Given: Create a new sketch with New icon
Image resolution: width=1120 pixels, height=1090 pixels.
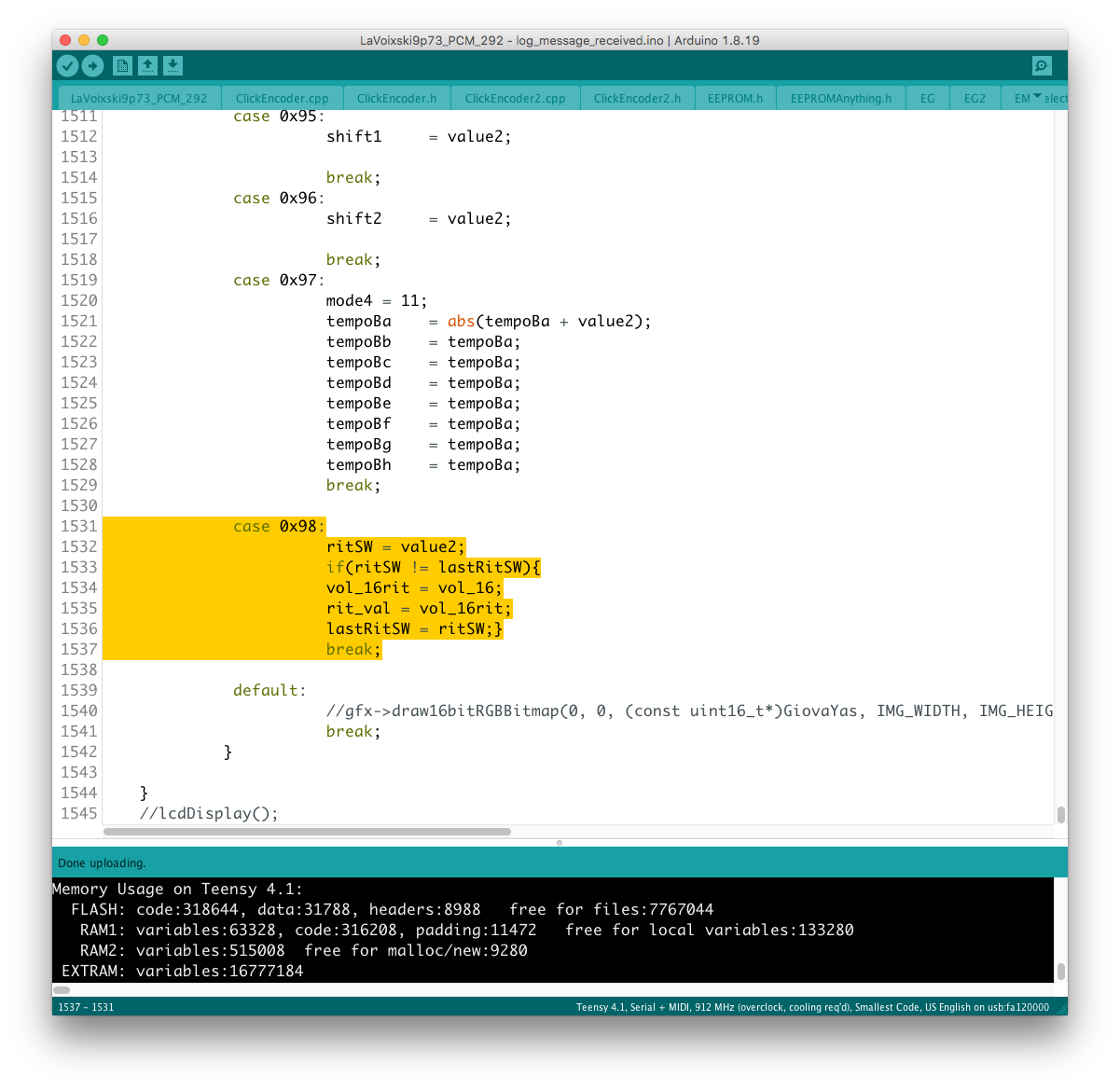Looking at the screenshot, I should pos(122,65).
